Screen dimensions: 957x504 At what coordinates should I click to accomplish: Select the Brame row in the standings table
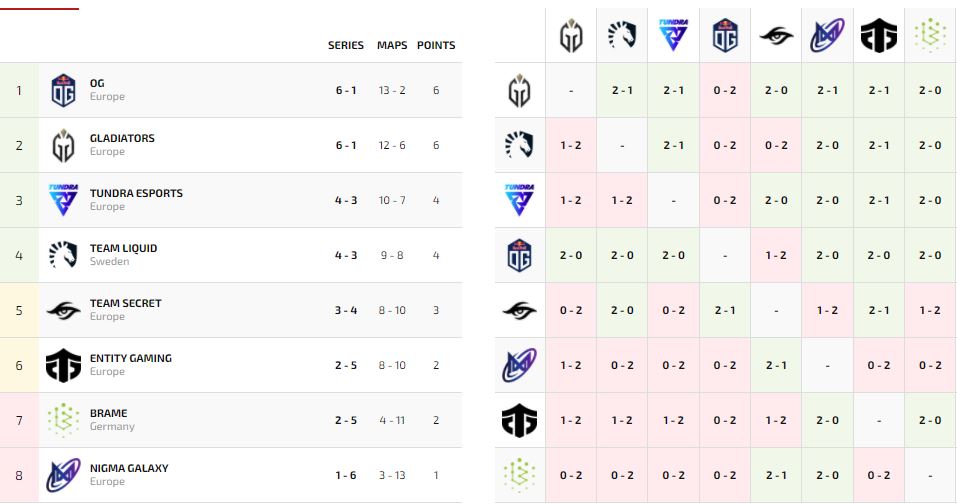230,420
